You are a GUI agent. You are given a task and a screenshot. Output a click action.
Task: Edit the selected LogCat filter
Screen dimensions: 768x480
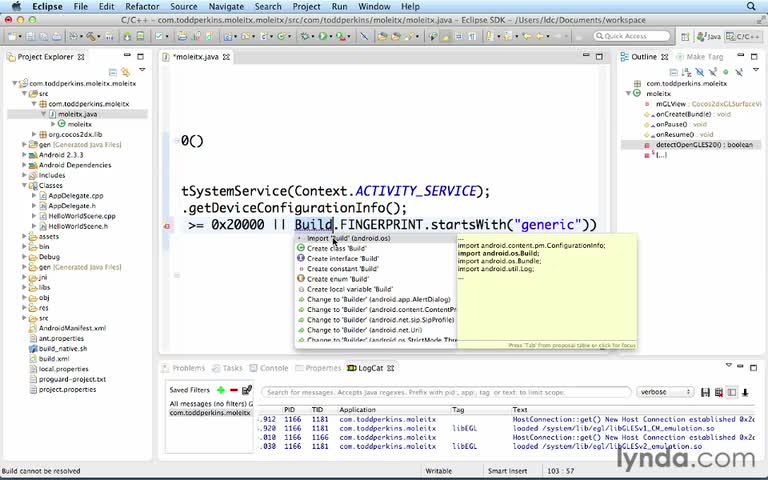247,390
